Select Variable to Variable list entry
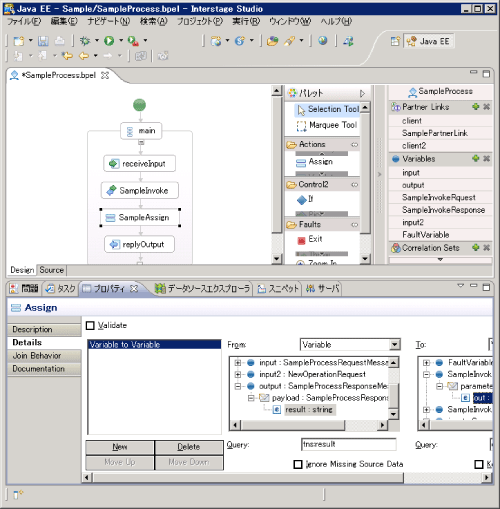The height and width of the screenshot is (509, 500). click(x=154, y=345)
